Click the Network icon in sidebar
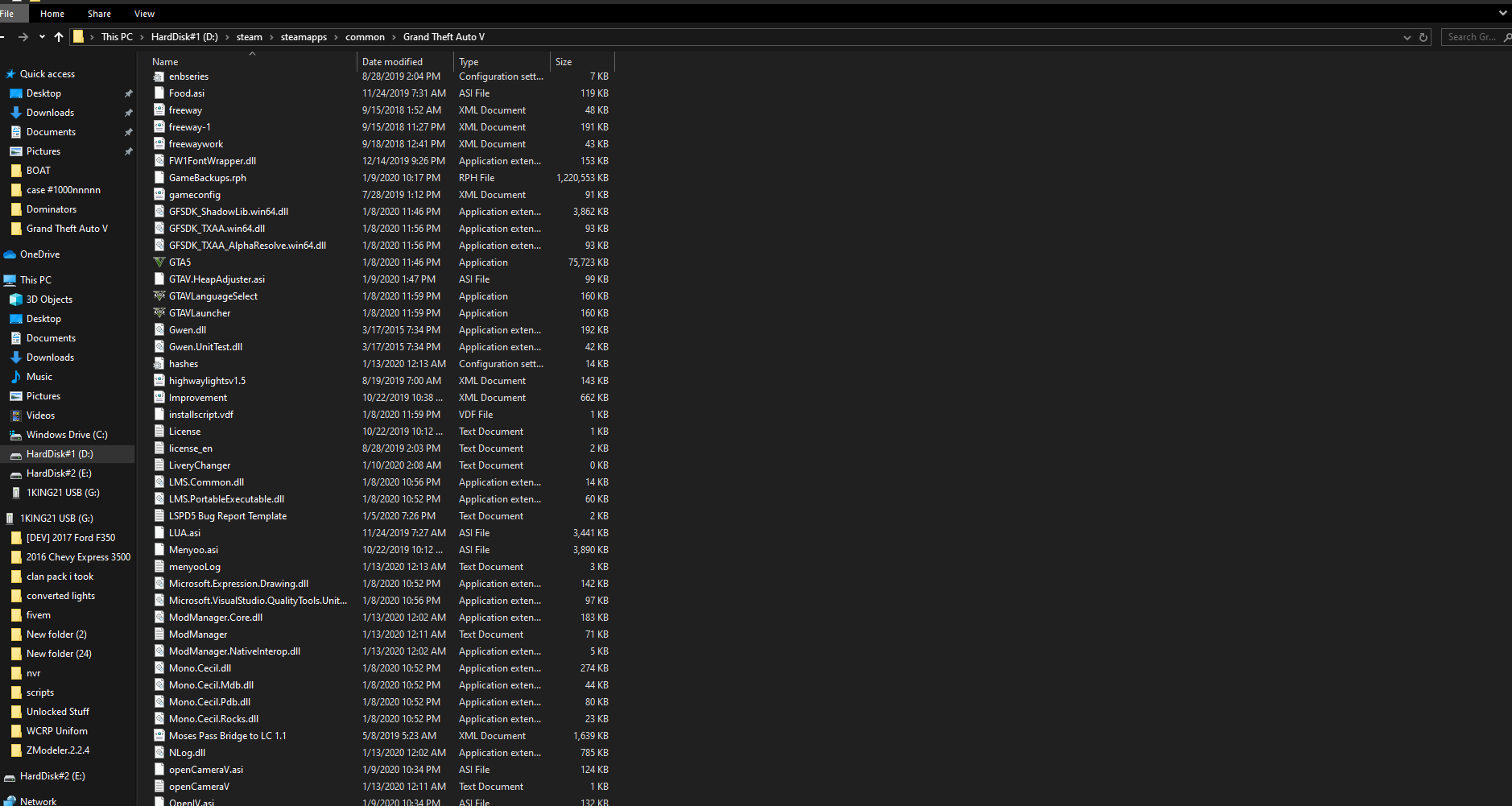 [10, 801]
